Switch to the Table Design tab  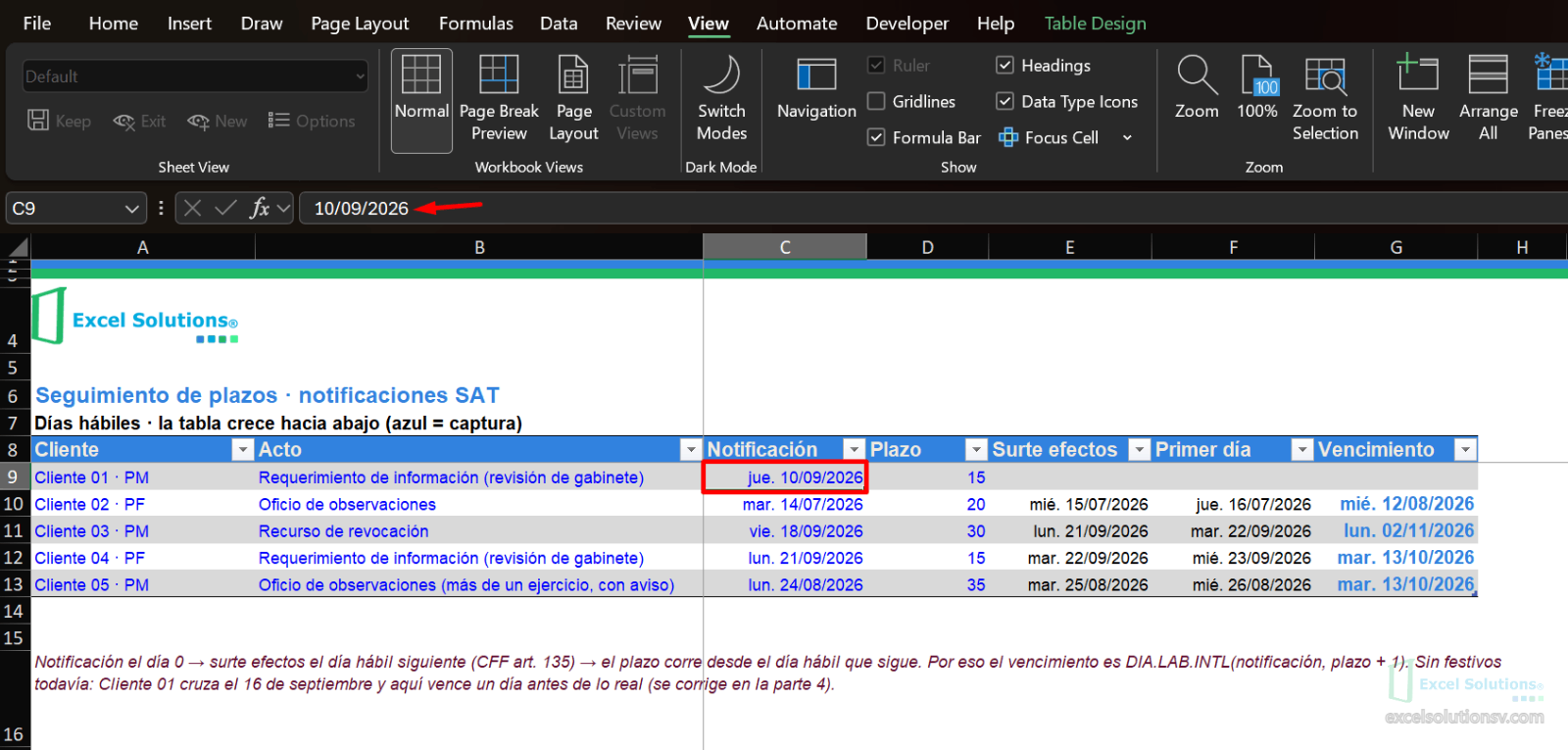(x=1095, y=24)
